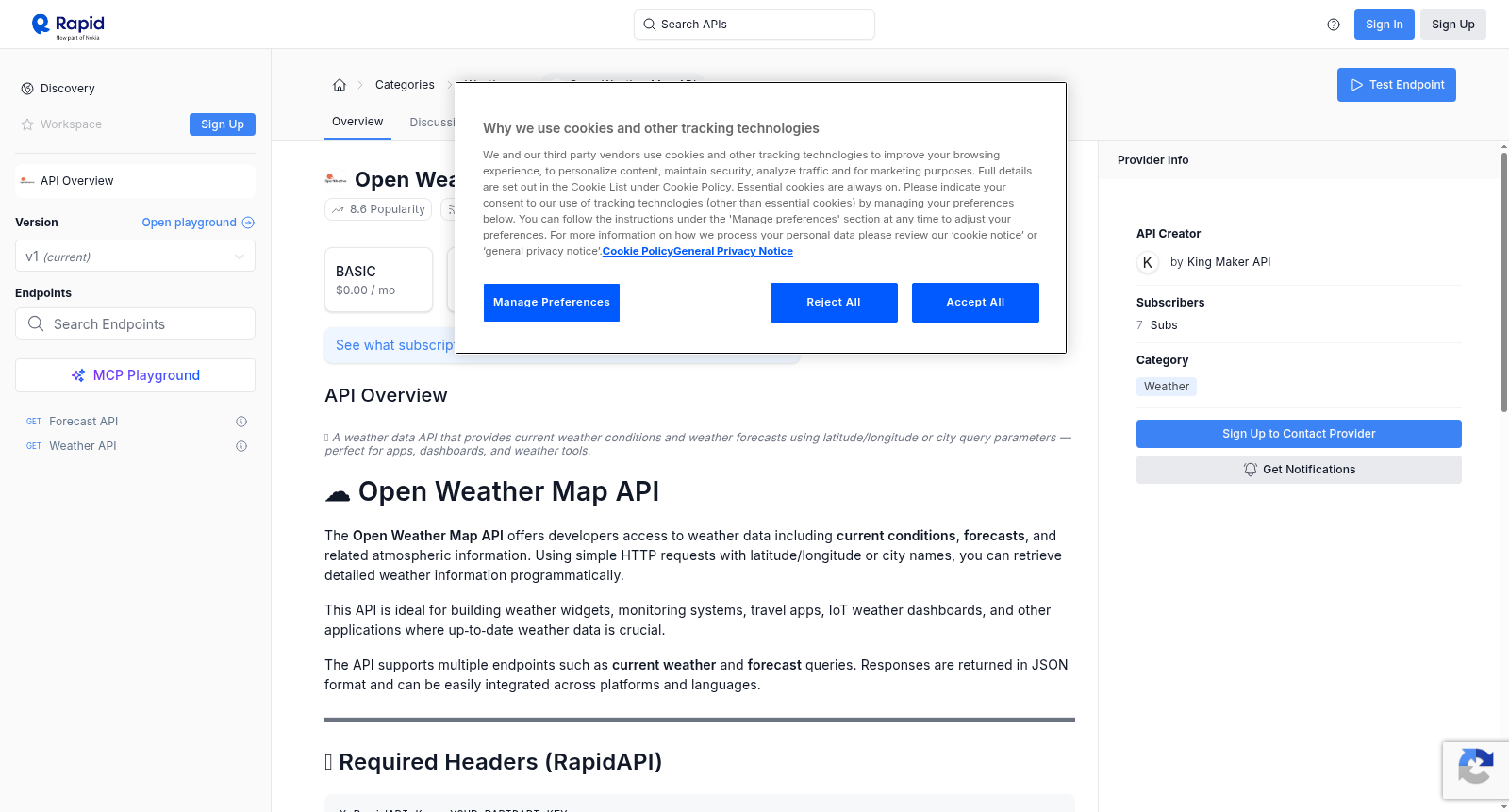Viewport: 1509px width, 812px height.
Task: Click the trending icon in the Popularity badge
Action: (338, 209)
